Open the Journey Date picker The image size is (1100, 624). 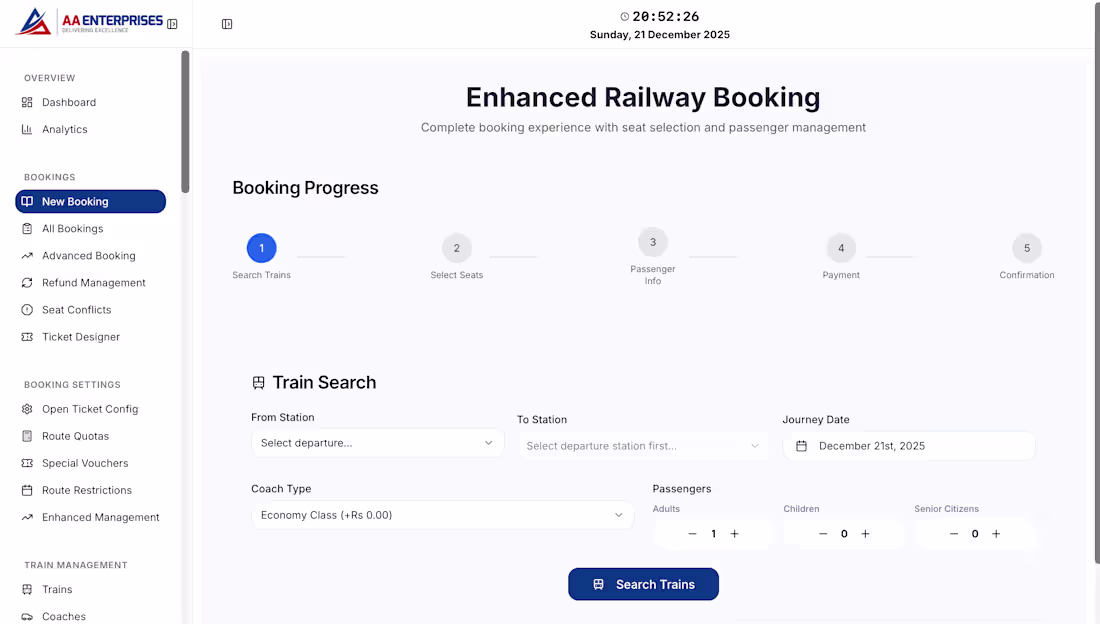(908, 446)
